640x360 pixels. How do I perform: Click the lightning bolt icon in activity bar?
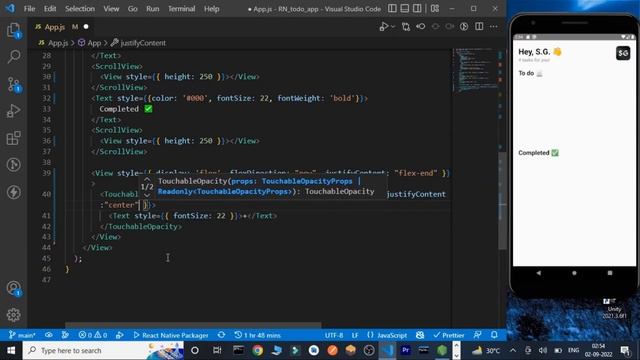pyautogui.click(x=13, y=192)
